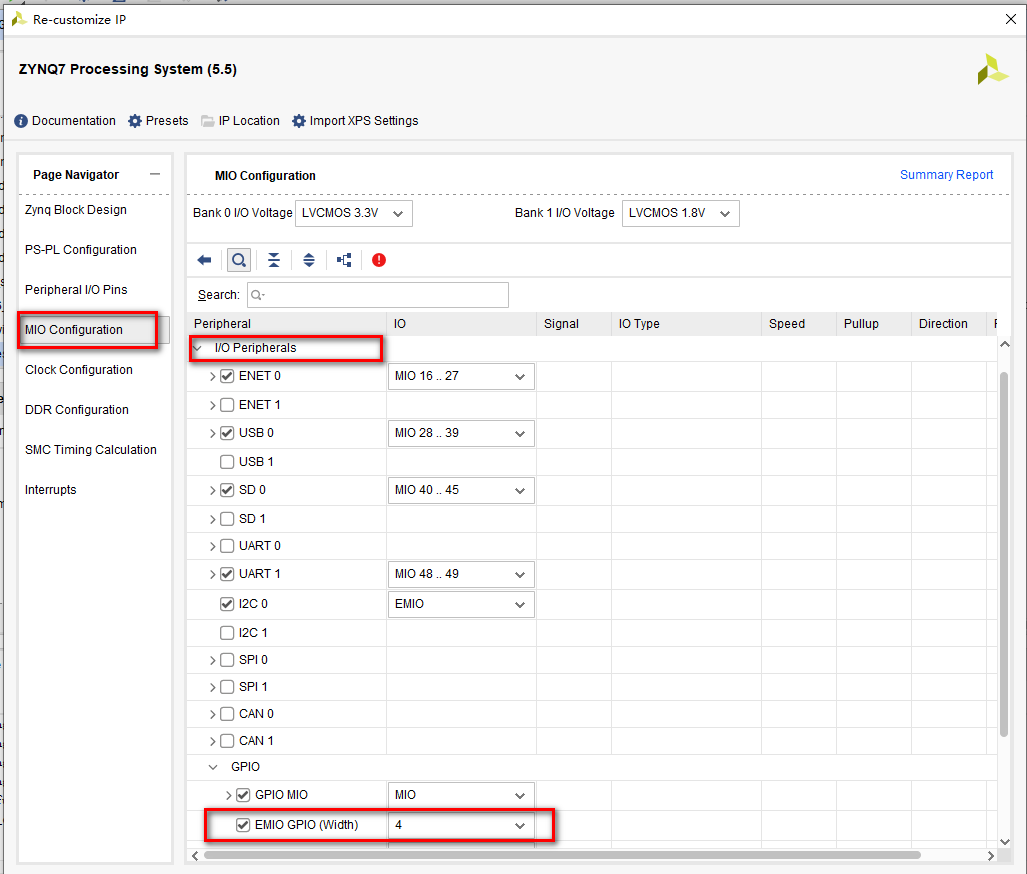Expand the UART 1 row arrow
This screenshot has height=874, width=1027.
pos(212,575)
